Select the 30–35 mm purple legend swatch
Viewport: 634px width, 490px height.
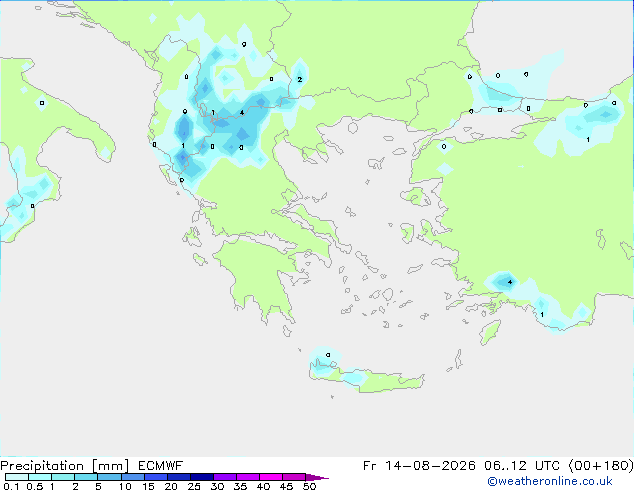224,477
